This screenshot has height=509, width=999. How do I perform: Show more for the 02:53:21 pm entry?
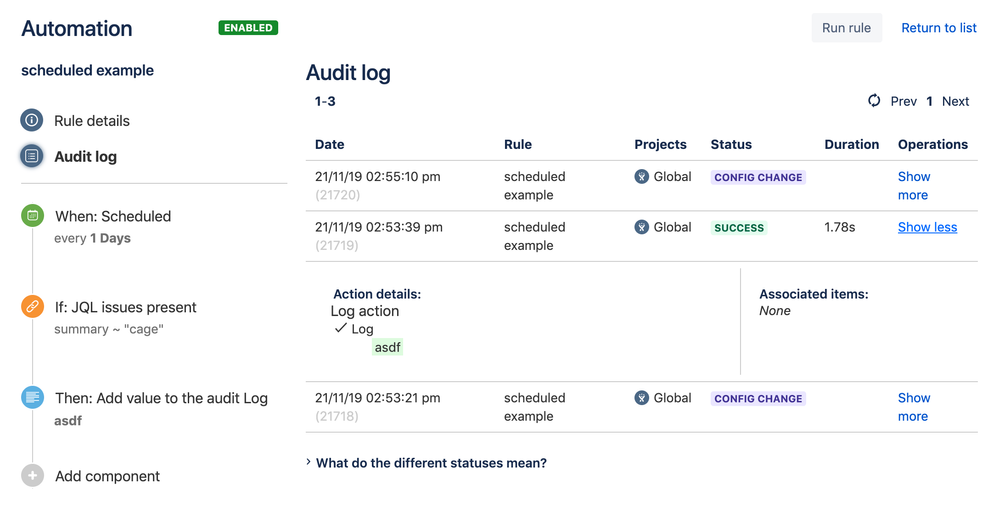(913, 407)
